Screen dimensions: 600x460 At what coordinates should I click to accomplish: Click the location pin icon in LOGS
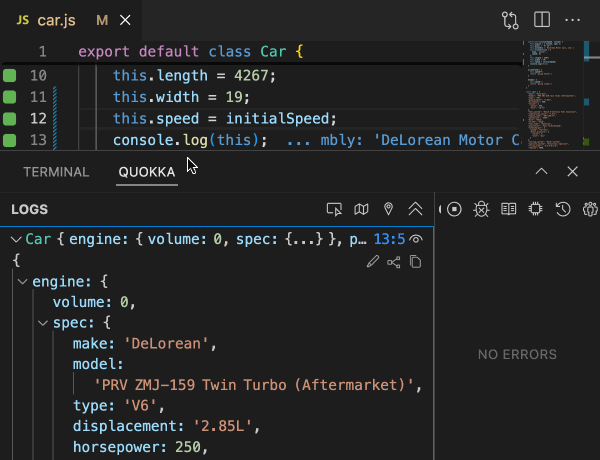click(x=388, y=209)
